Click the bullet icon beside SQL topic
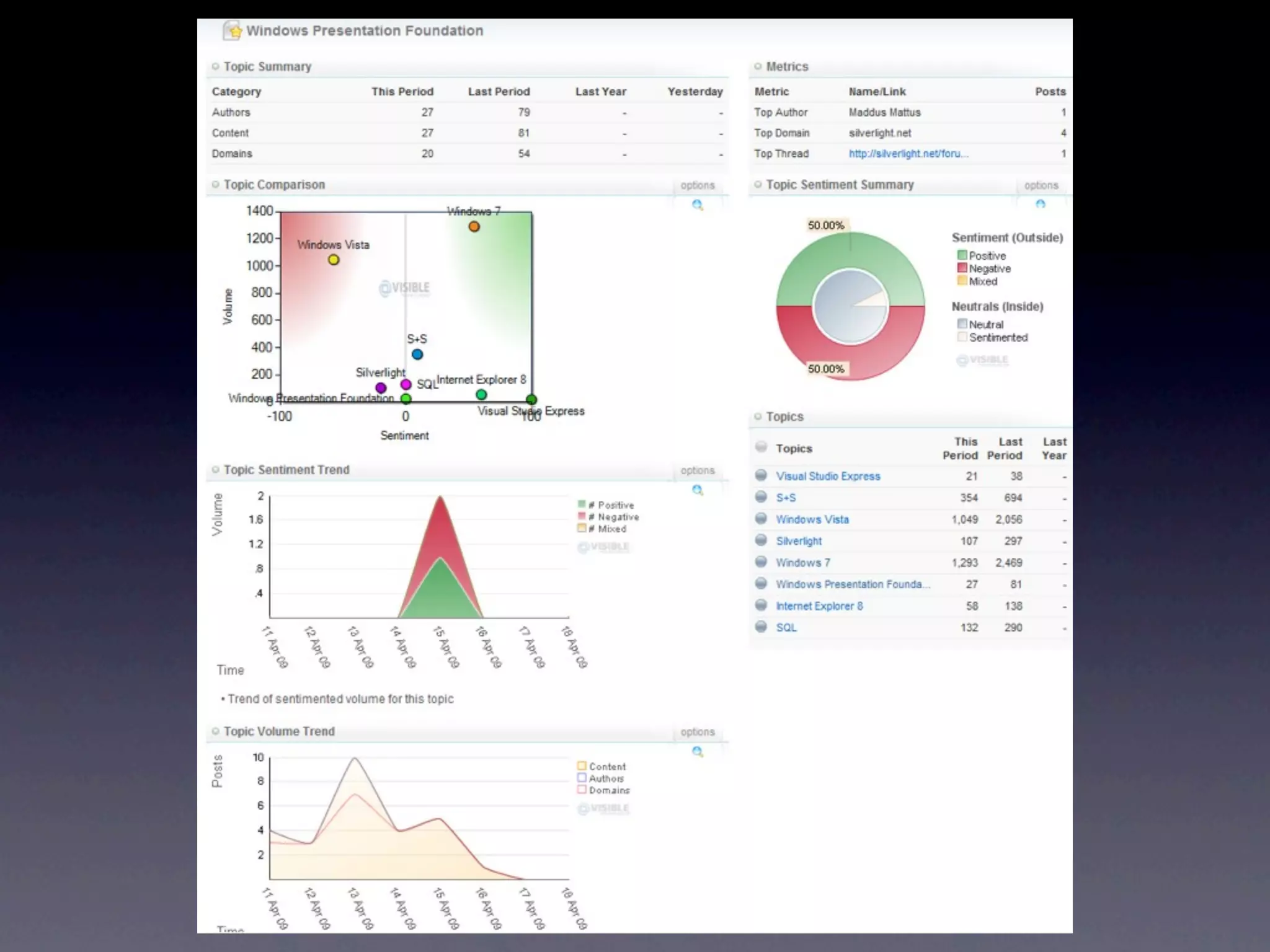The height and width of the screenshot is (952, 1270). click(761, 627)
